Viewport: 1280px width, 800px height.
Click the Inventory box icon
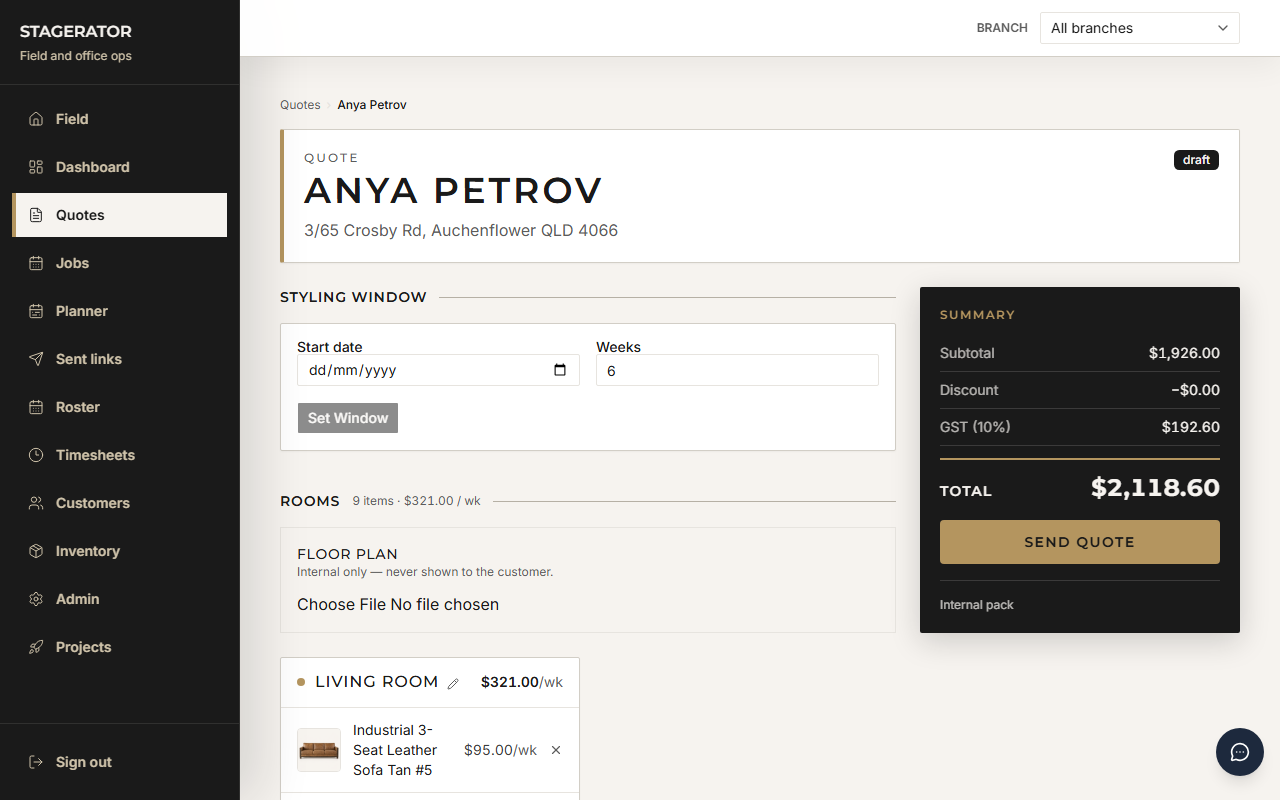[x=36, y=551]
